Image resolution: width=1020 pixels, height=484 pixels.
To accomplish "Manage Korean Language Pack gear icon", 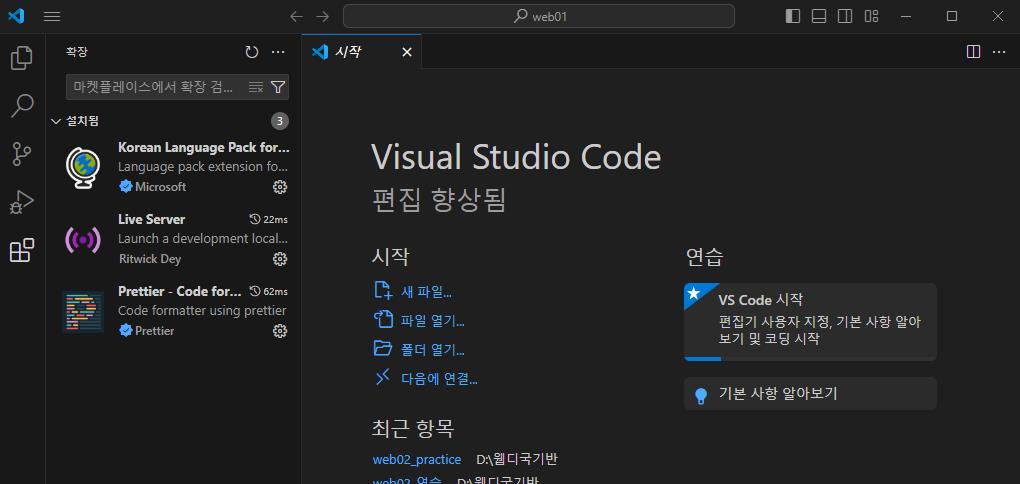I will pyautogui.click(x=280, y=187).
